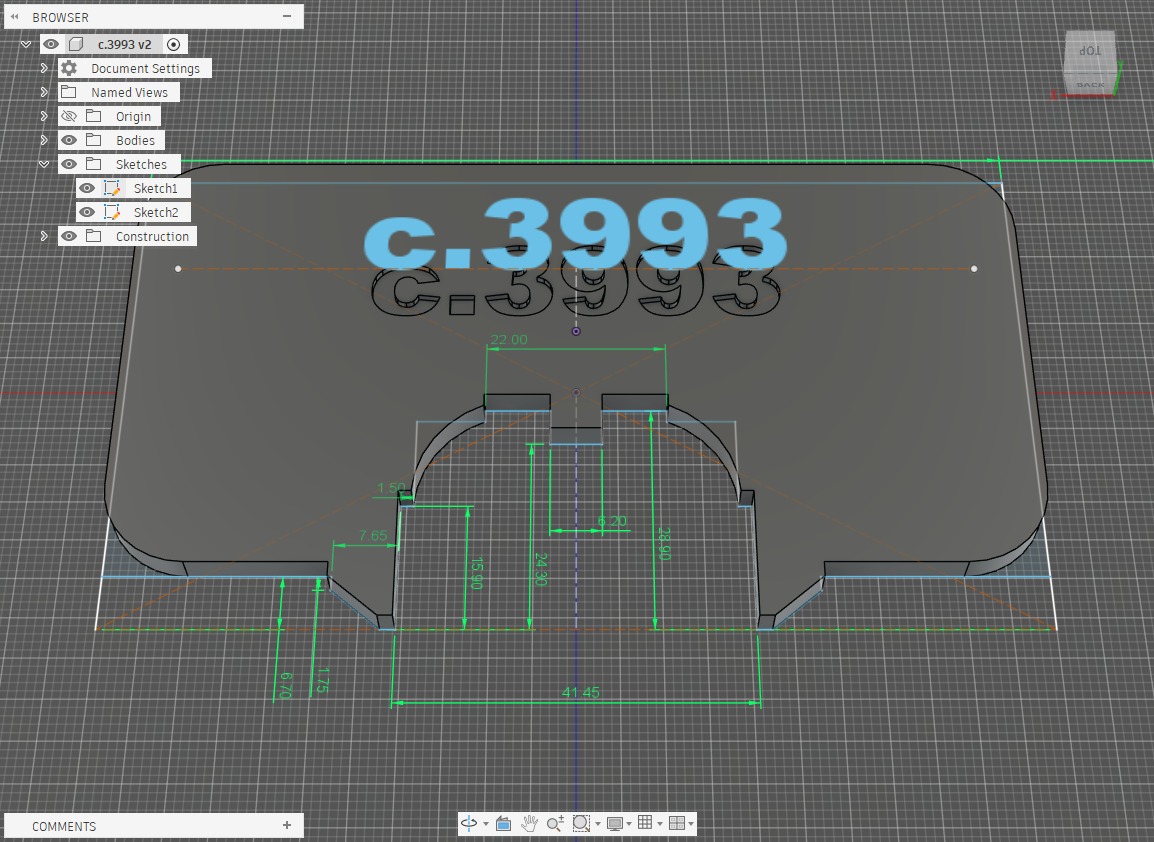Image resolution: width=1154 pixels, height=842 pixels.
Task: Select Sketch2 in browser tree
Action: (x=156, y=213)
